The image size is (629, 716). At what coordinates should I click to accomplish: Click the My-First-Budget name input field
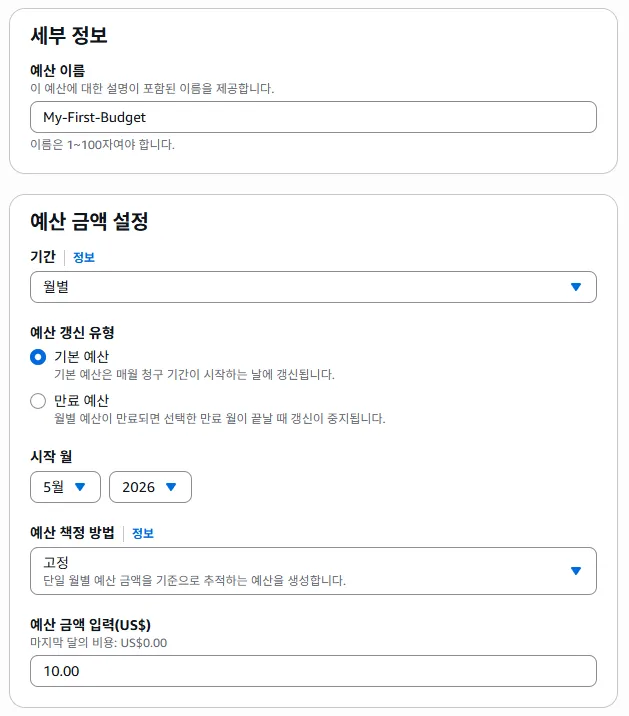313,117
